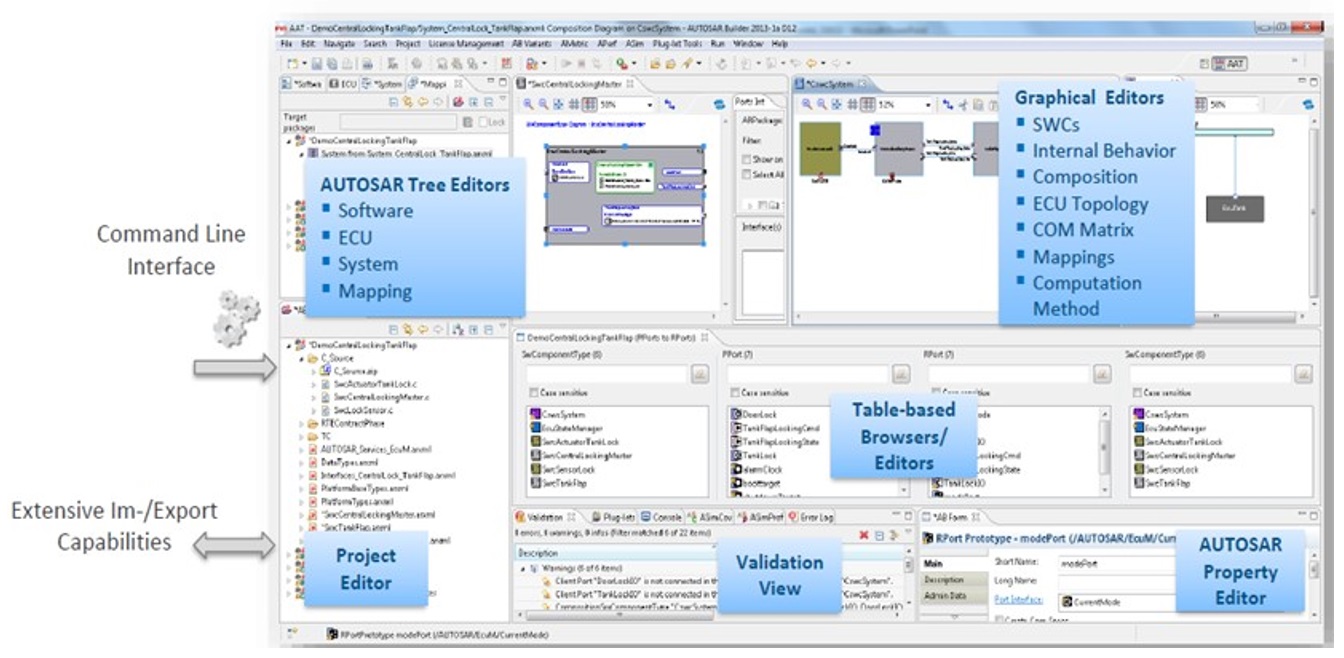Screen dimensions: 1344x658
Task: Enable the Show on checkbox under Filter
Action: pos(746,159)
